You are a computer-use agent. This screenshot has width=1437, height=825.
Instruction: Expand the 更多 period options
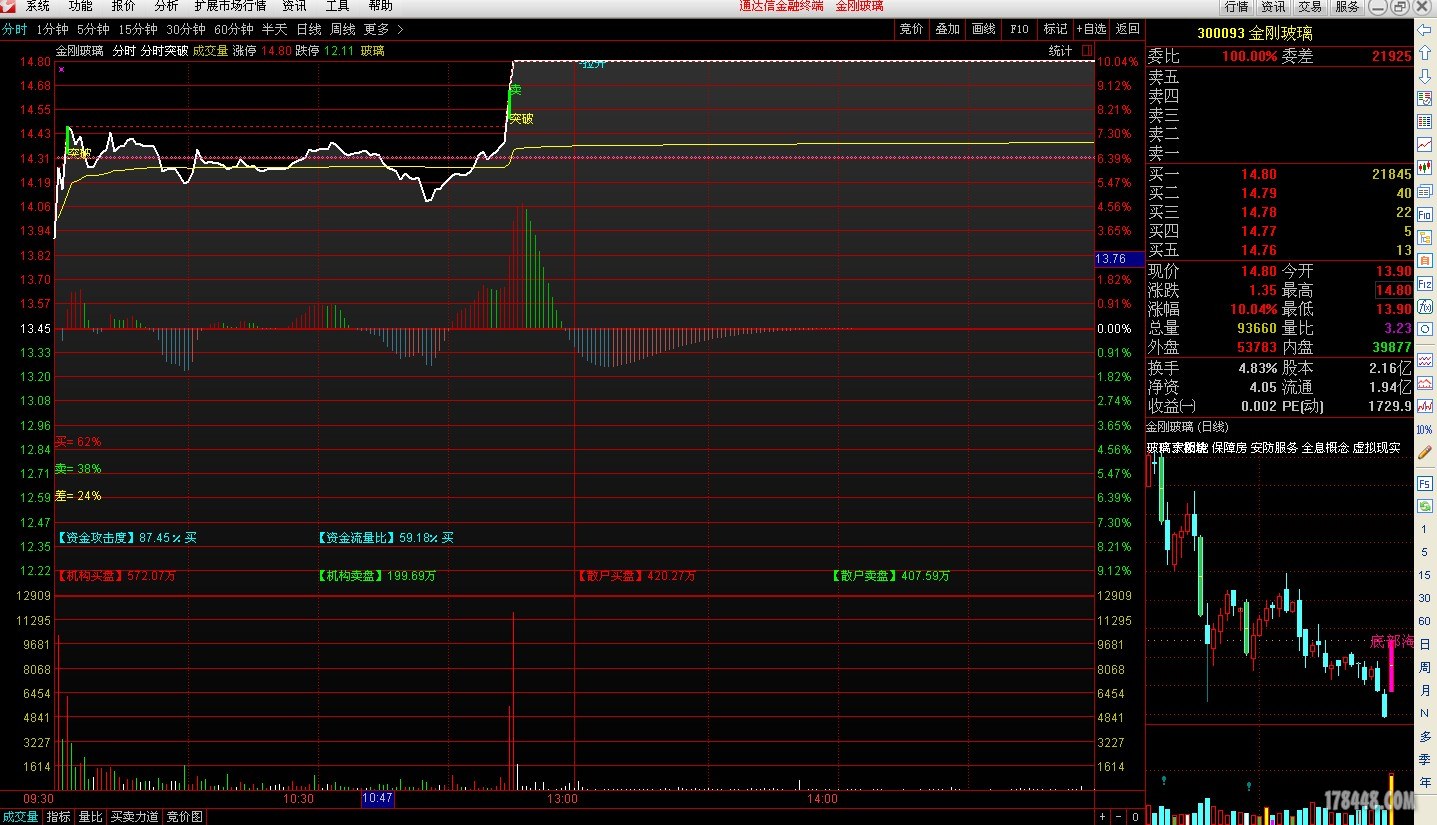pos(384,29)
